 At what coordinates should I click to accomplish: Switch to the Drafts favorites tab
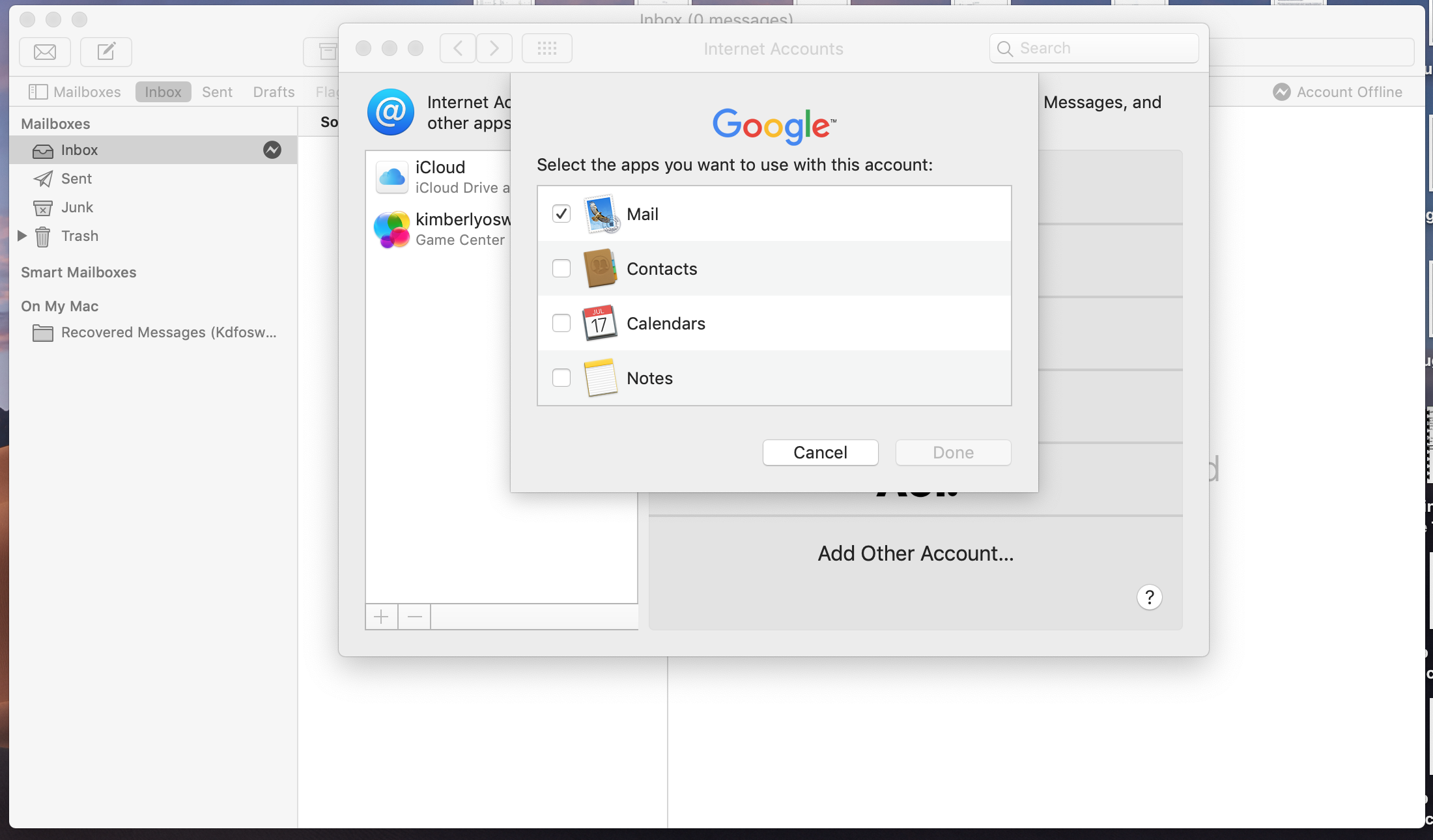274,92
